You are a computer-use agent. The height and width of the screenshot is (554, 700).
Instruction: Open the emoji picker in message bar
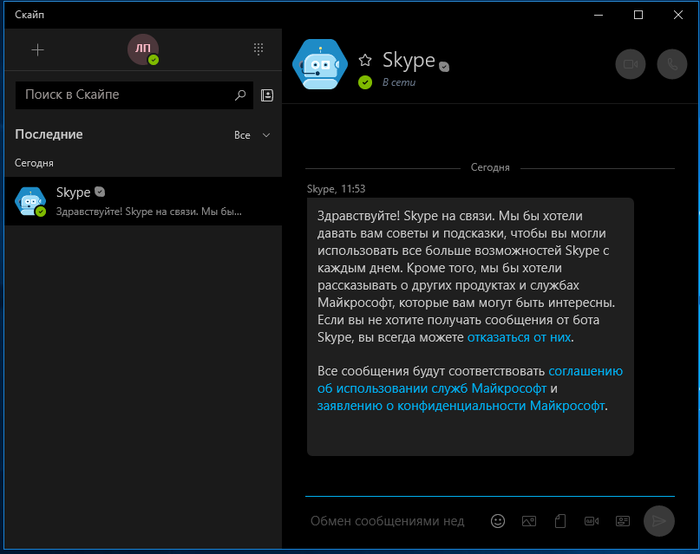[x=498, y=521]
